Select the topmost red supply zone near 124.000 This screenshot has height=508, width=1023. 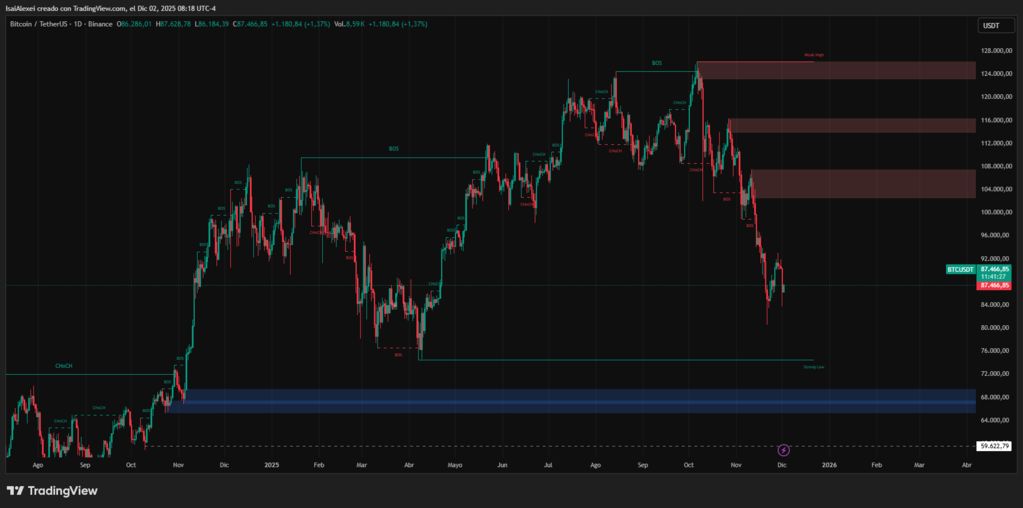[836, 70]
